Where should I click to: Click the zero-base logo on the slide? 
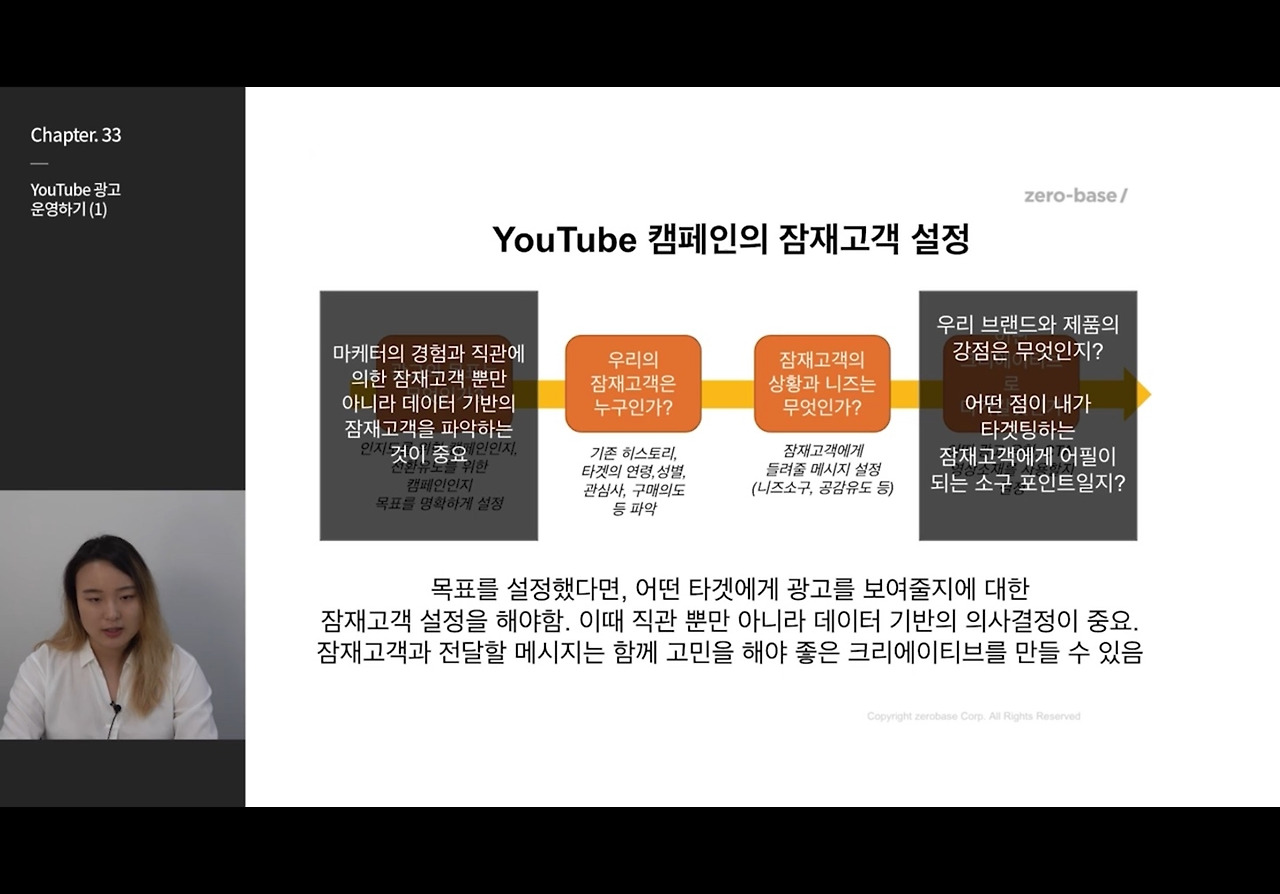[x=1075, y=195]
